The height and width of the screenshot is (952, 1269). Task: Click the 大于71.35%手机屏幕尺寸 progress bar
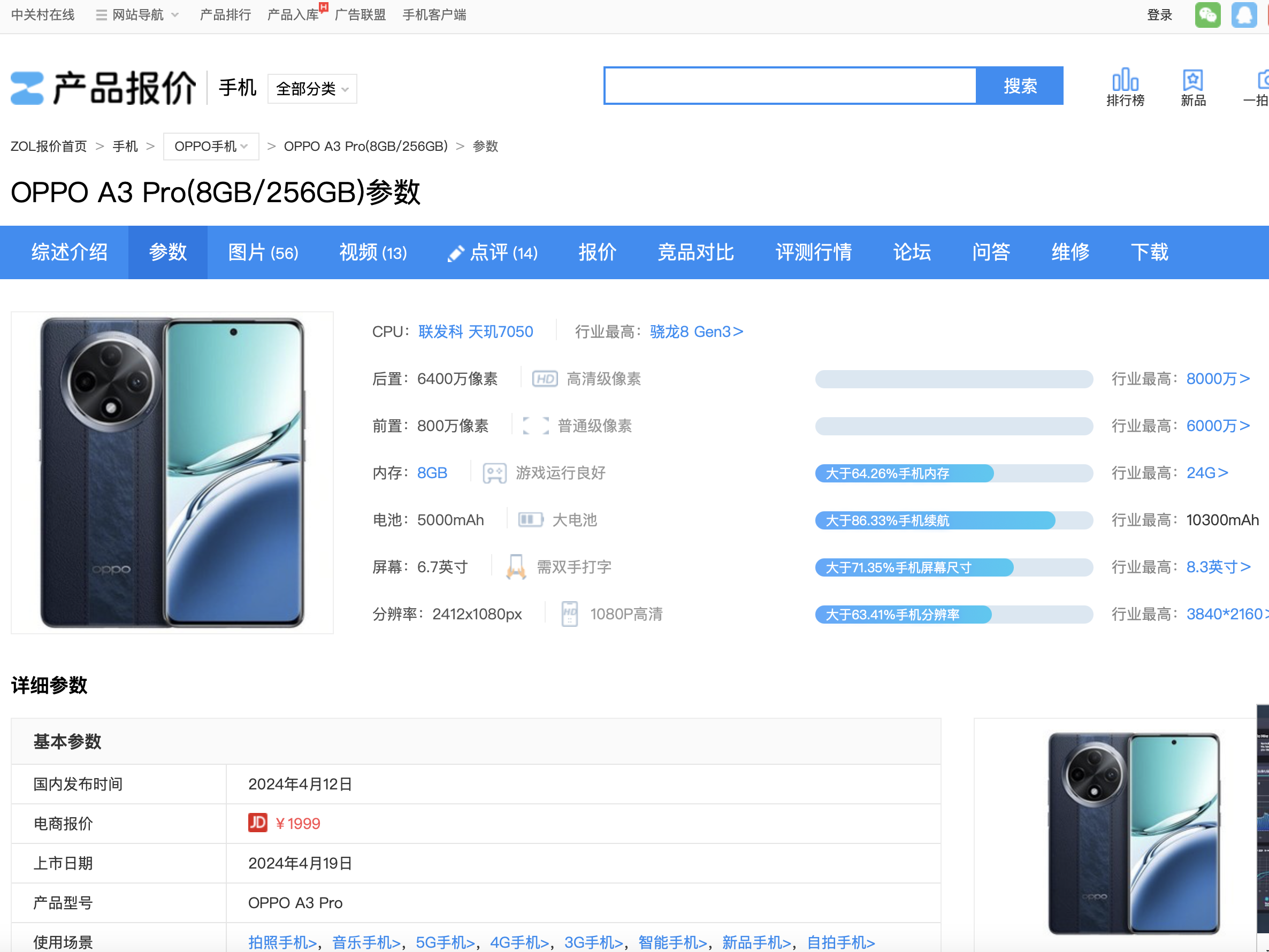[x=953, y=568]
